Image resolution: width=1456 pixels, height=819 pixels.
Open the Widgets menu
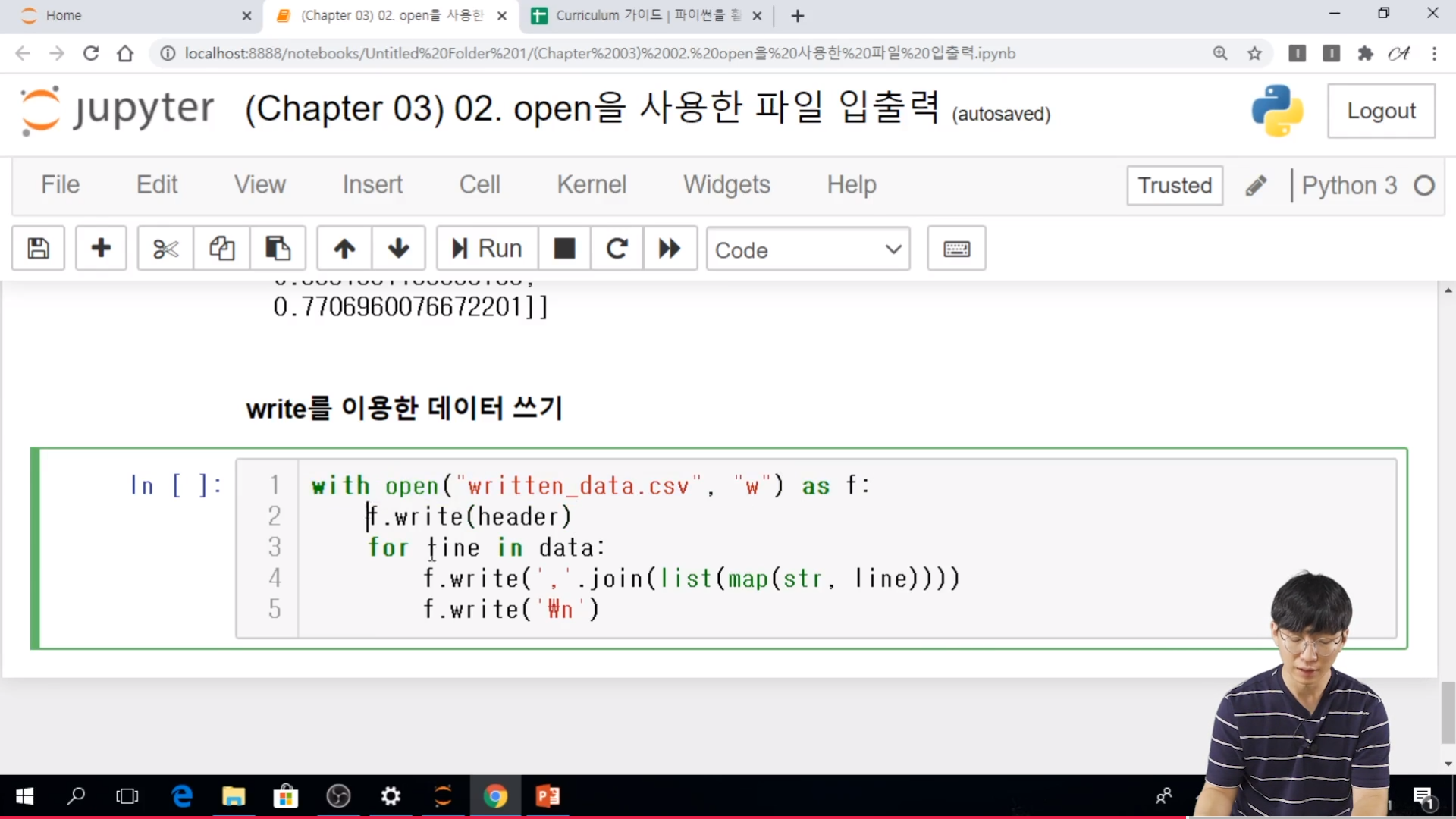coord(726,185)
